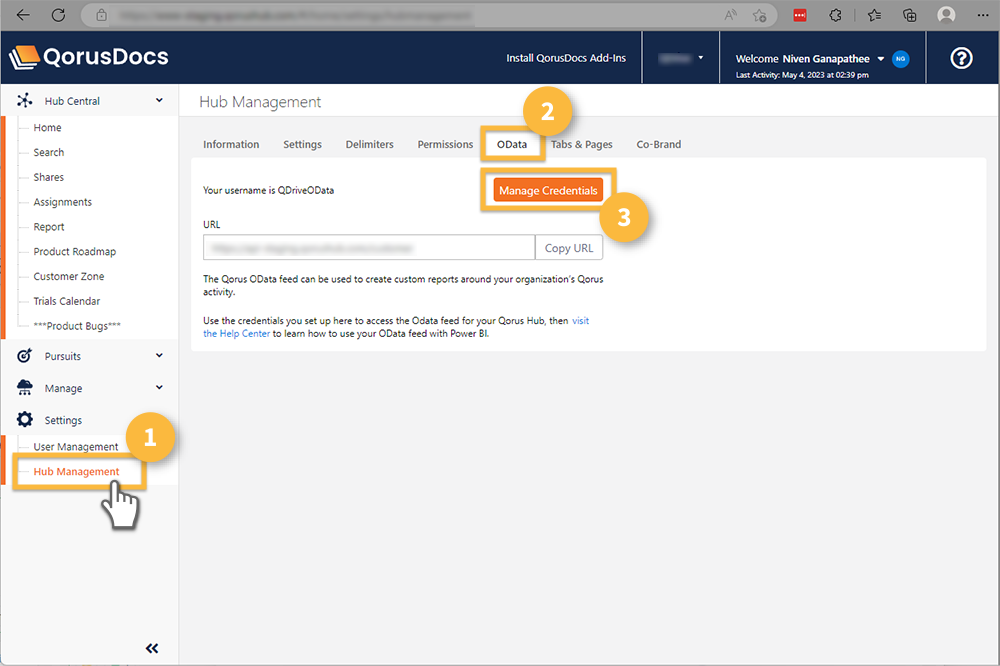Open the browser profile avatar
The image size is (1000, 666).
click(x=946, y=15)
